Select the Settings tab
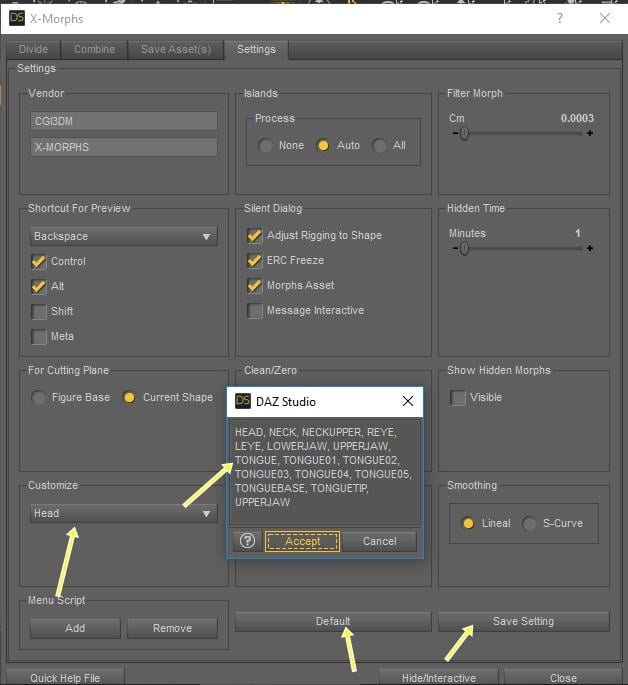The width and height of the screenshot is (628, 685). pyautogui.click(x=256, y=49)
